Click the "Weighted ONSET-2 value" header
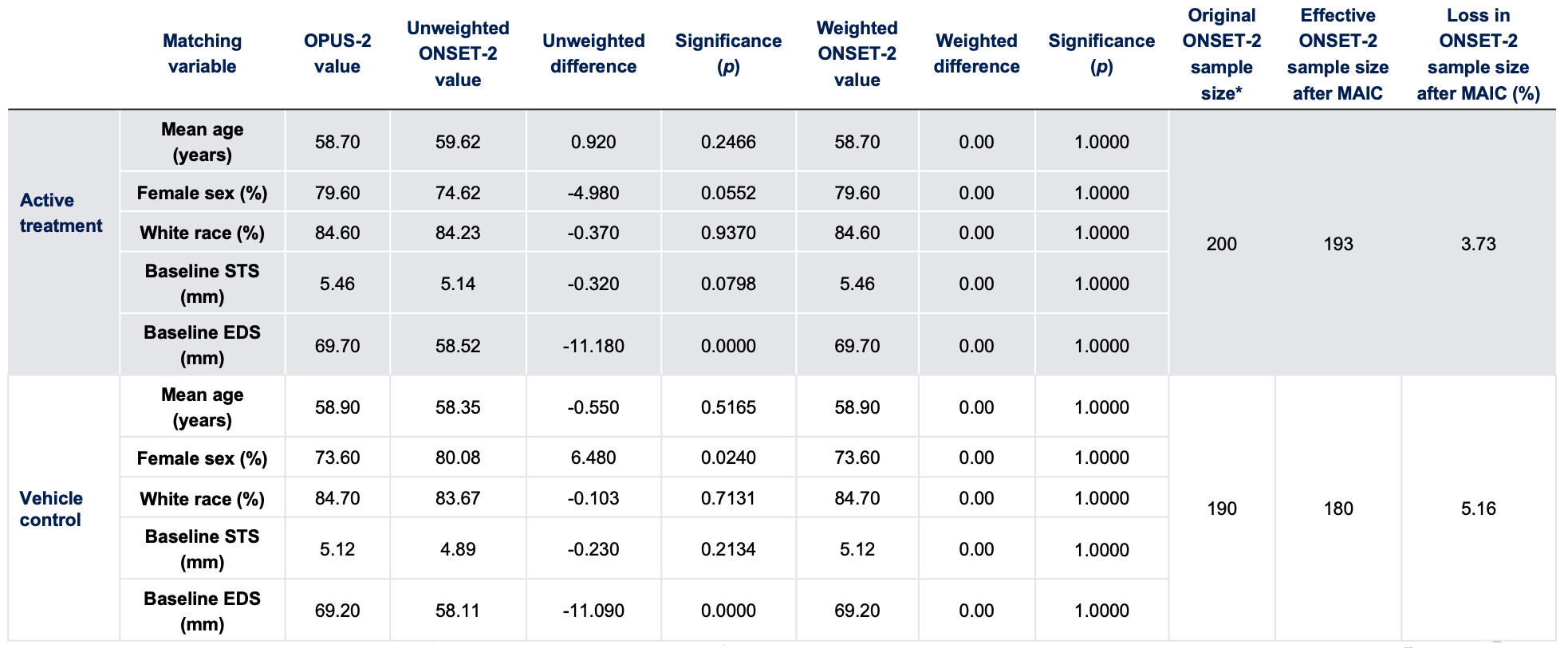This screenshot has width=1568, height=648. click(x=857, y=53)
